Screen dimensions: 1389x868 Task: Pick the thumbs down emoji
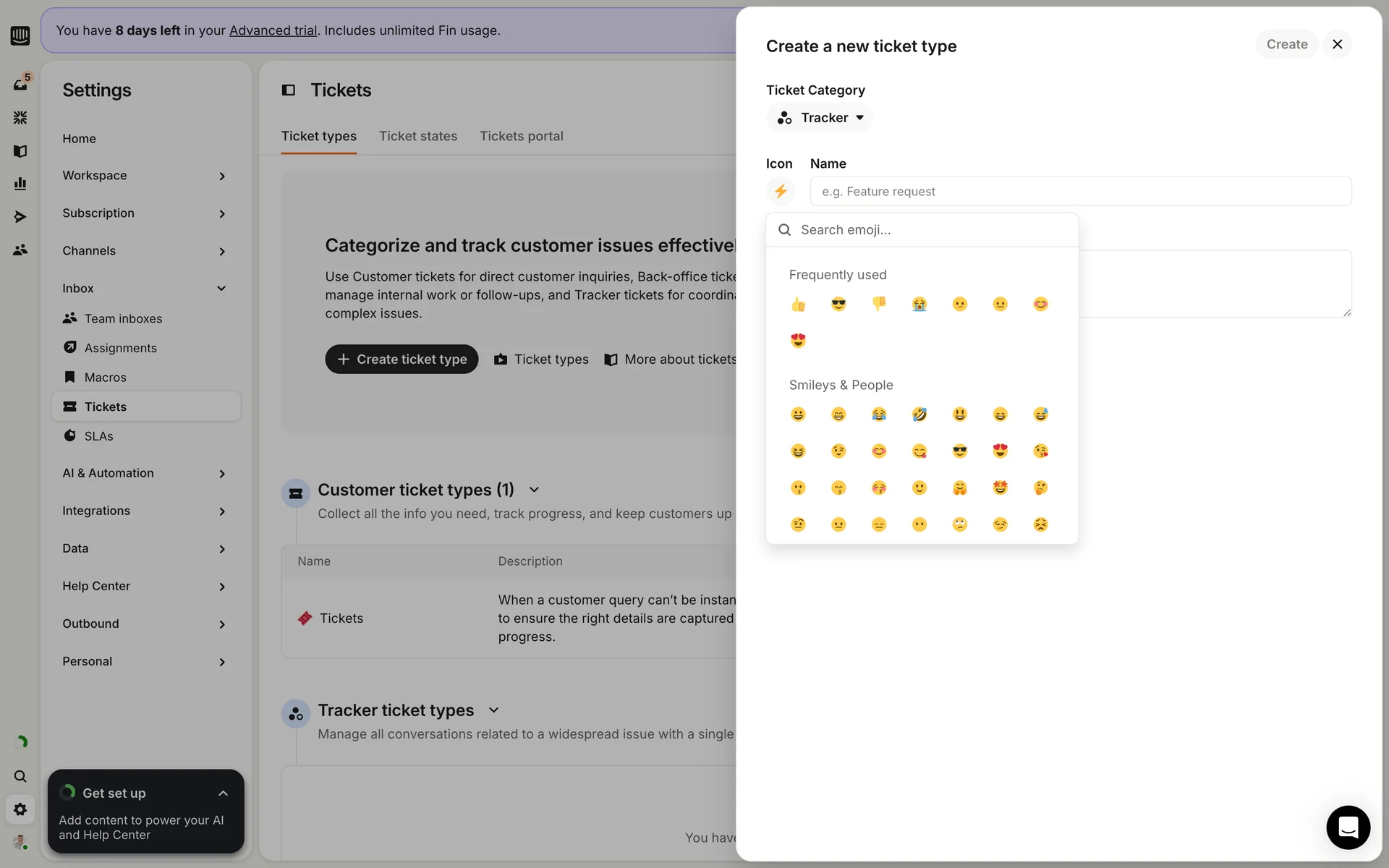[x=879, y=304]
